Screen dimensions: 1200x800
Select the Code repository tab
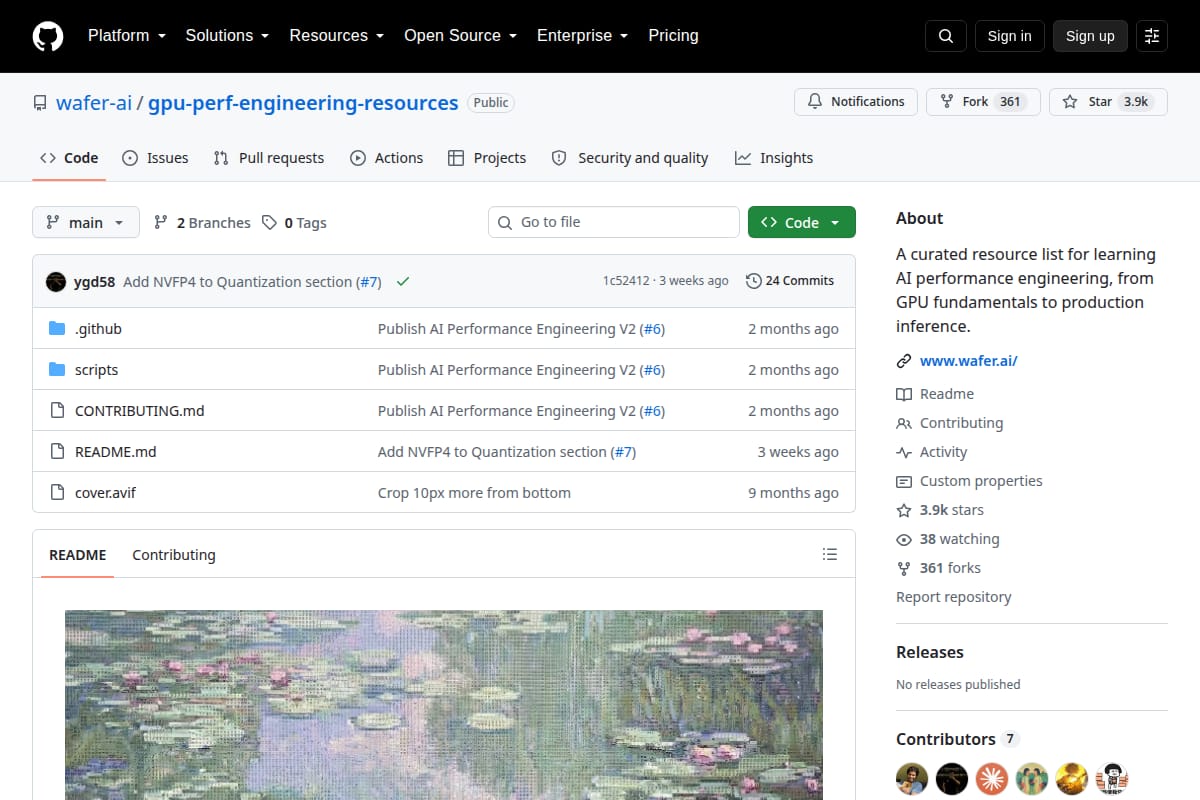pyautogui.click(x=69, y=158)
